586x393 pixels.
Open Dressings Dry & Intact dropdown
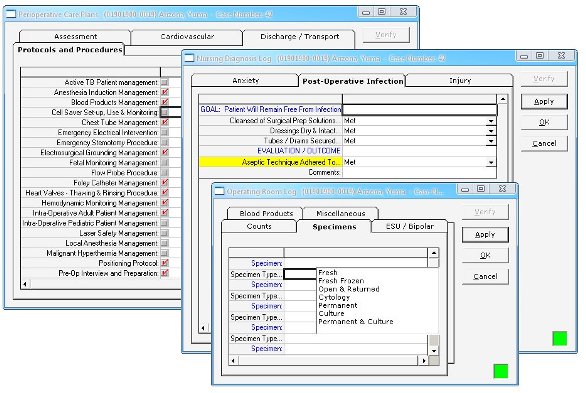click(491, 131)
